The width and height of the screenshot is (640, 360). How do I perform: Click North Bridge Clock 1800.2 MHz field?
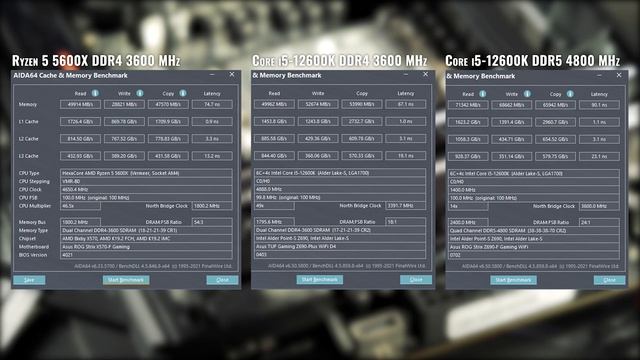[x=212, y=206]
